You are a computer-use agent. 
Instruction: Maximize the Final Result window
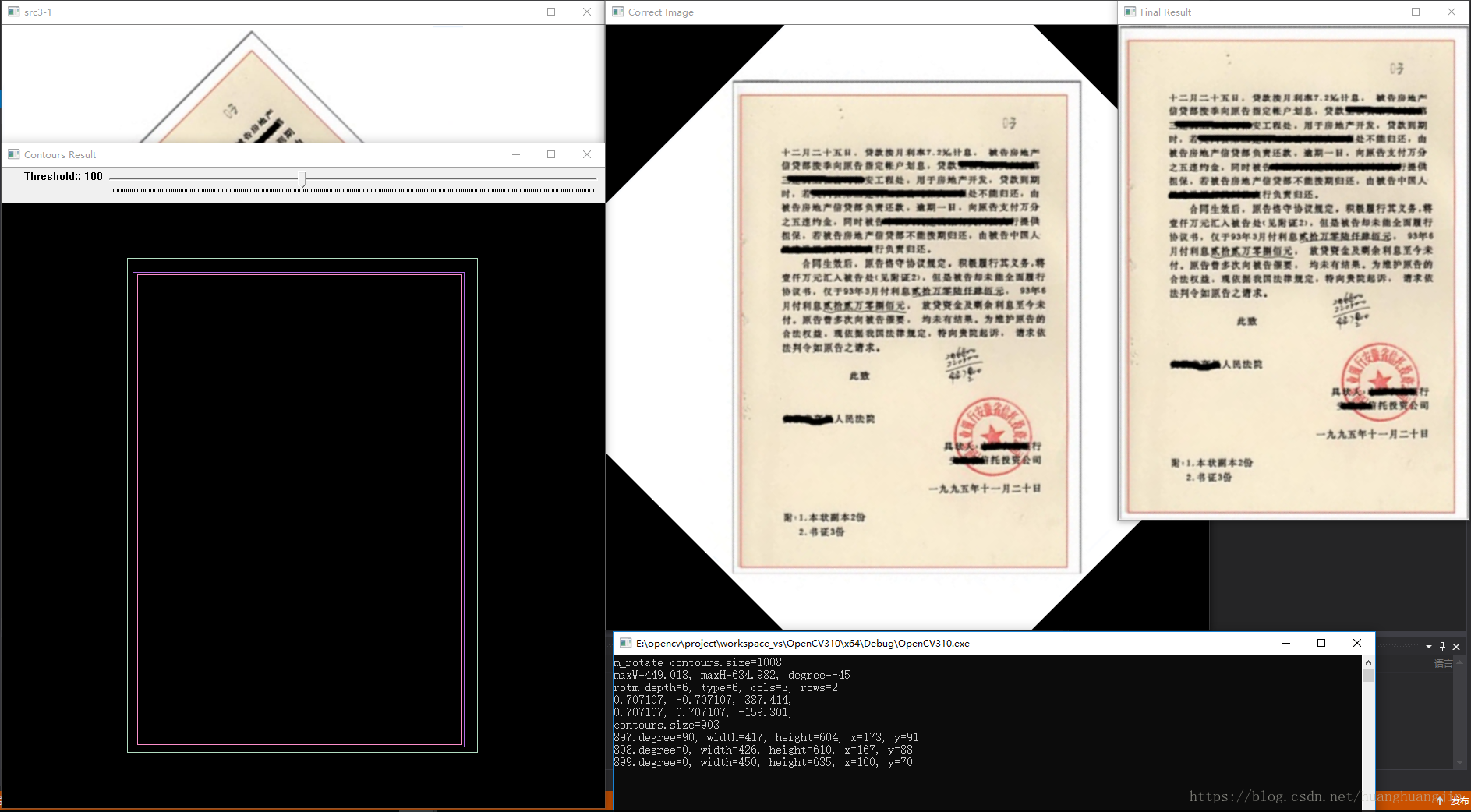(1416, 12)
